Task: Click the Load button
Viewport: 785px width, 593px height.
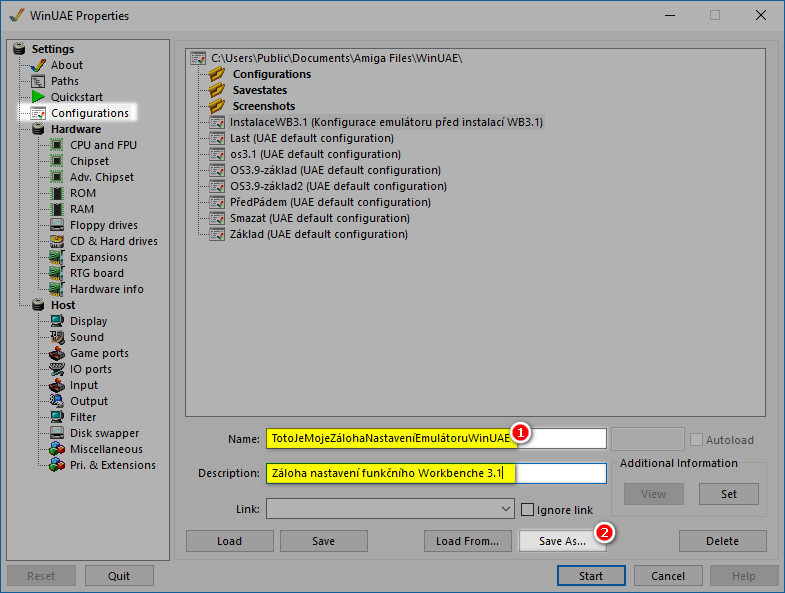Action: point(230,541)
